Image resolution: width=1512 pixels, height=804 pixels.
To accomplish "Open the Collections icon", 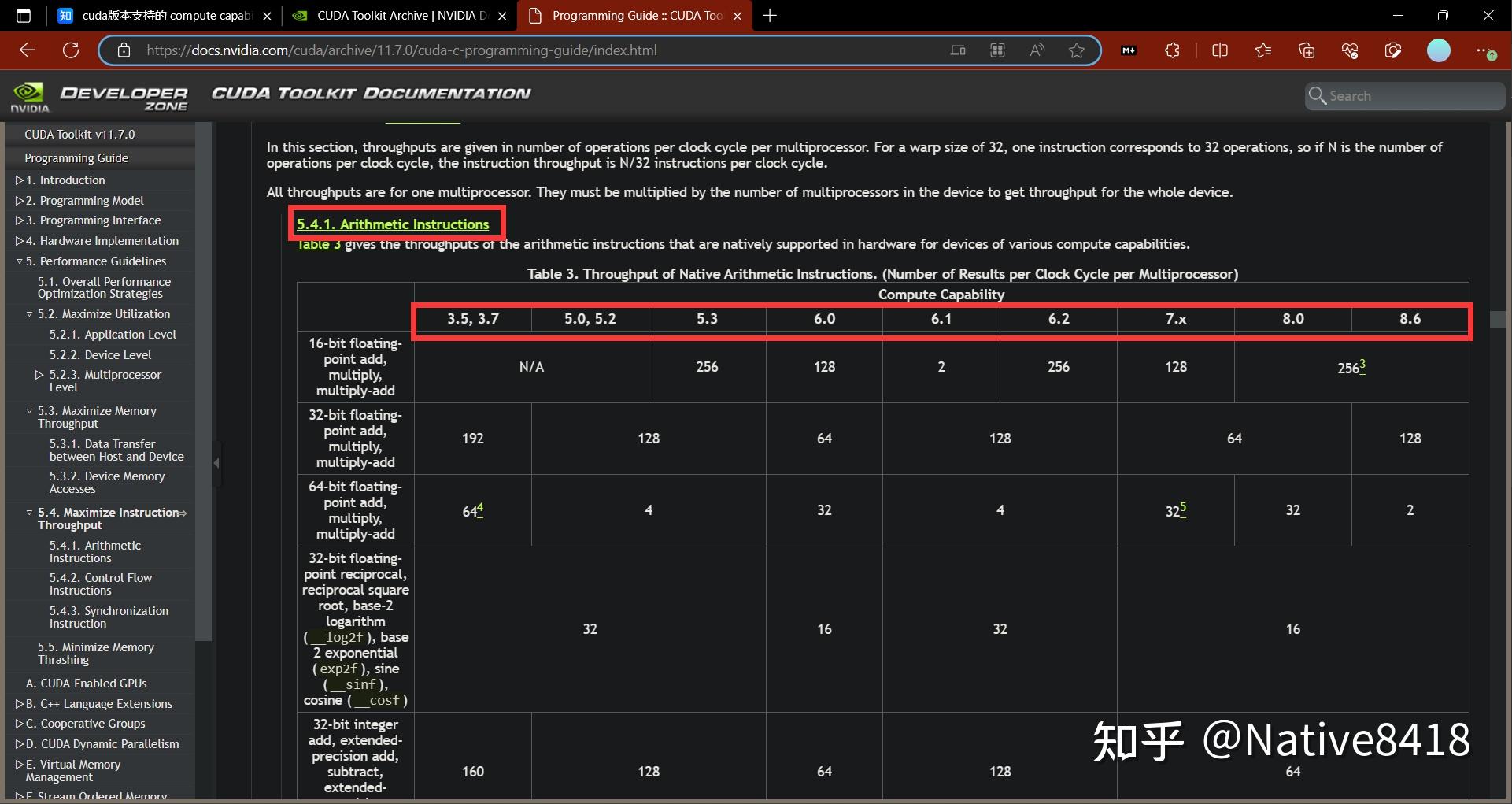I will tap(1307, 50).
